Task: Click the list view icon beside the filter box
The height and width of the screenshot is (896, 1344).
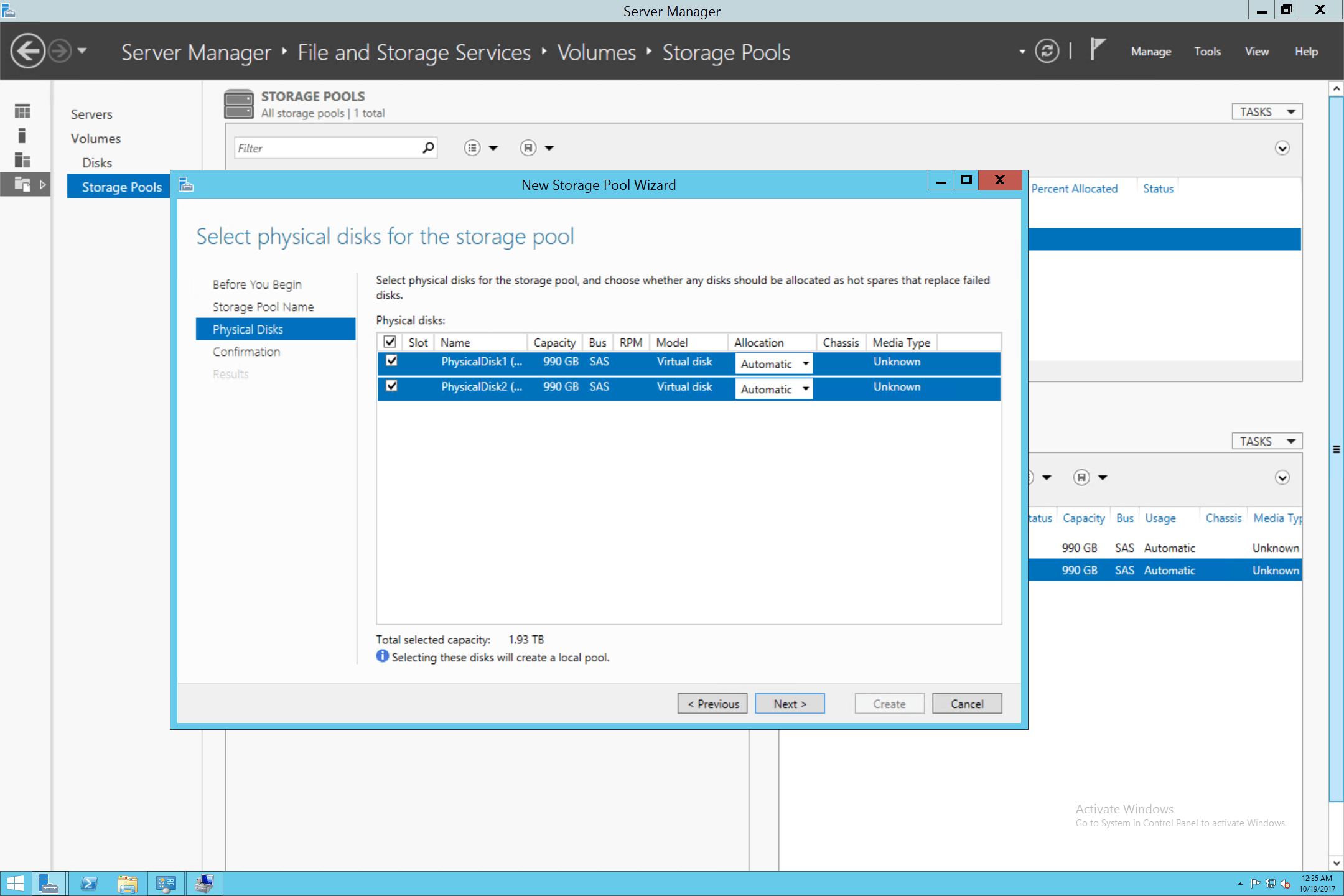Action: [x=473, y=147]
